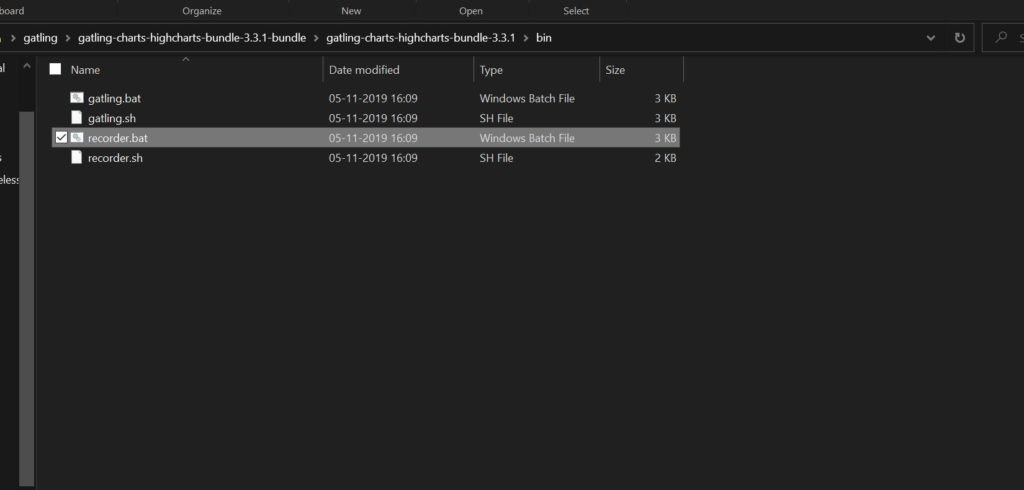Refresh the bin folder view
This screenshot has width=1024, height=490.
(x=959, y=38)
